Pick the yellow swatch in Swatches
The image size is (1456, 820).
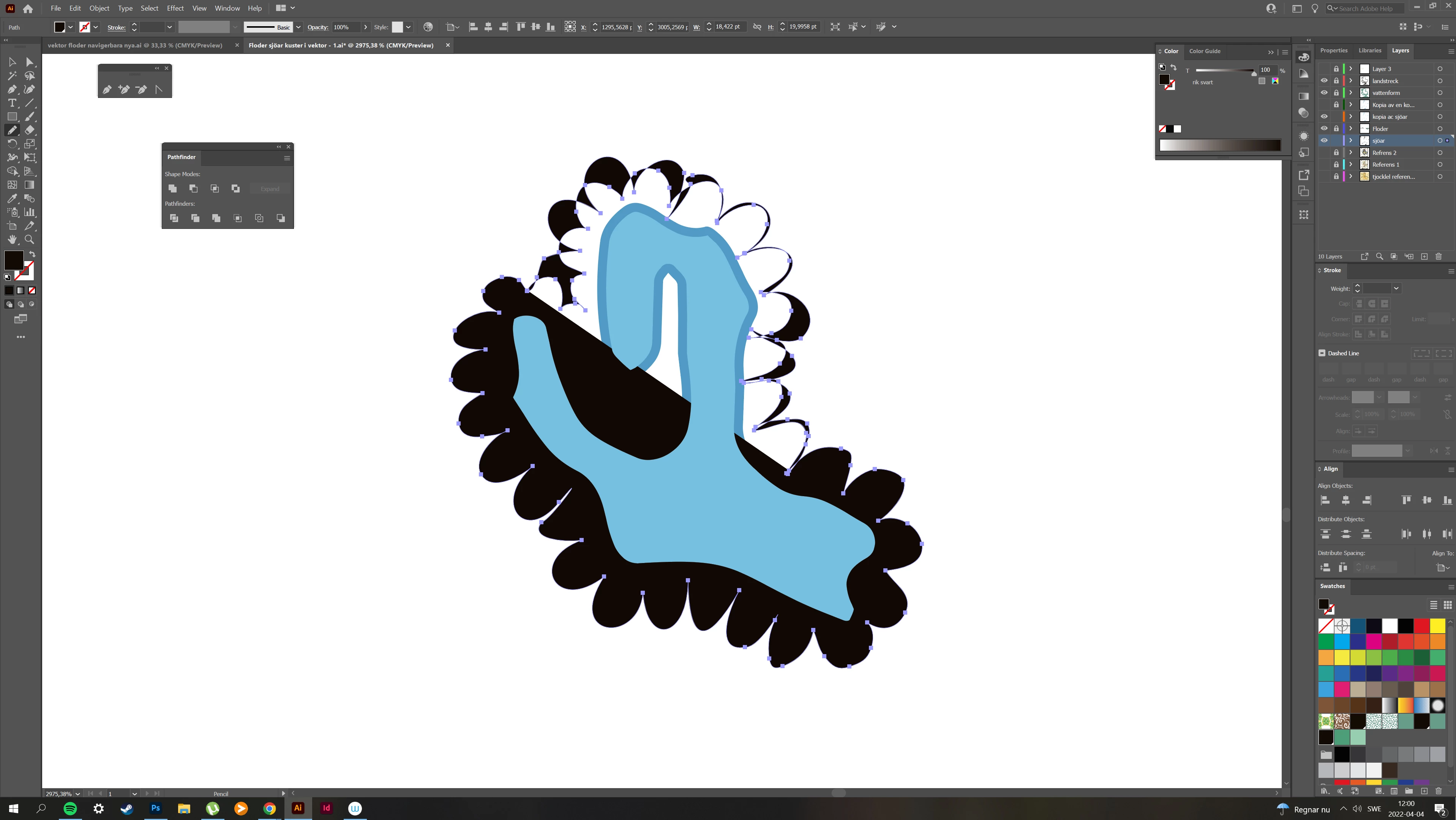(x=1437, y=626)
